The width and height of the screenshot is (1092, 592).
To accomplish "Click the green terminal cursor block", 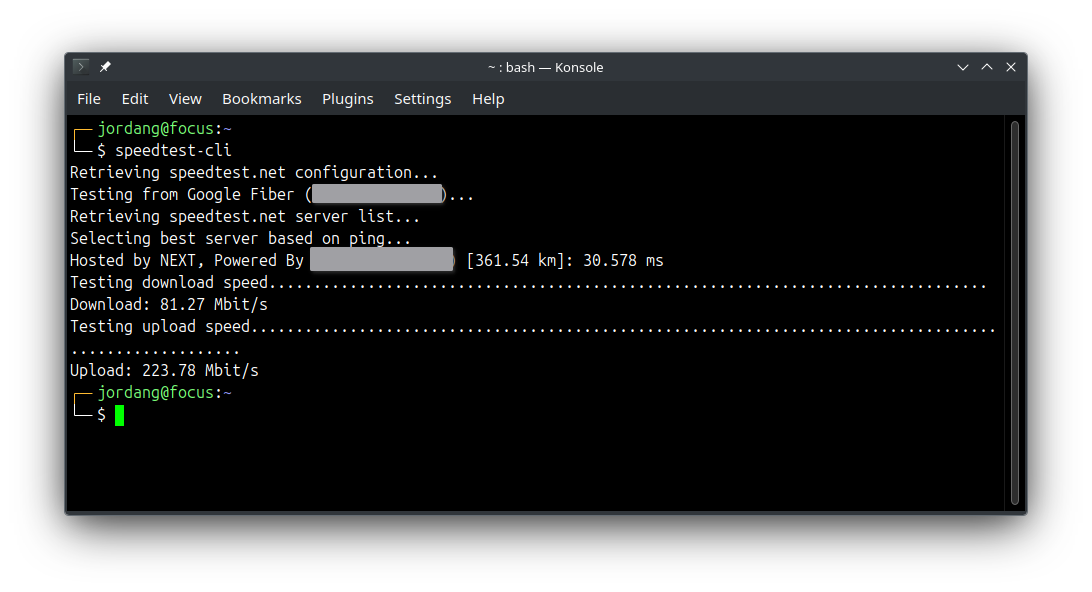I will (x=120, y=415).
